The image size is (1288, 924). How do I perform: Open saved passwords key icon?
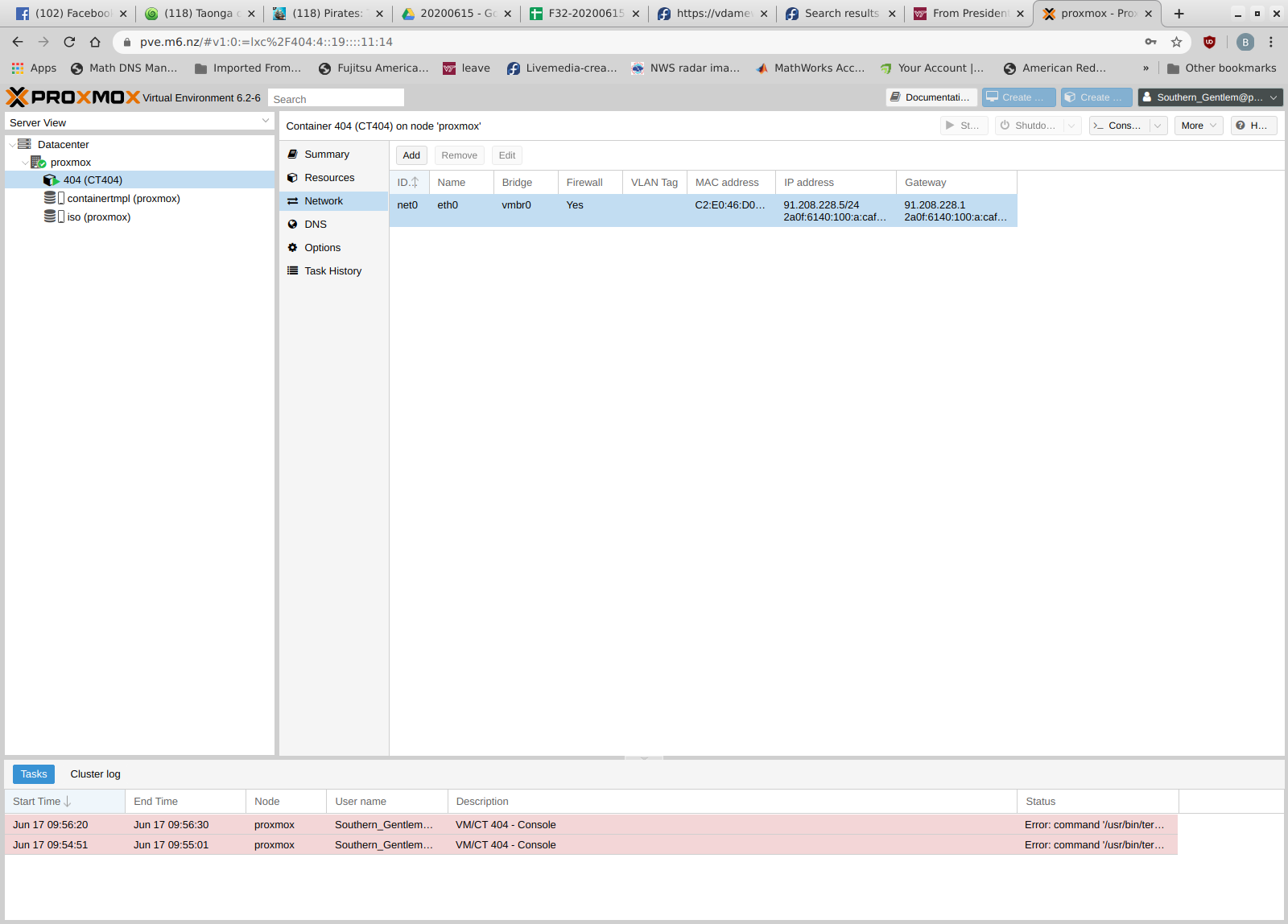tap(1150, 42)
